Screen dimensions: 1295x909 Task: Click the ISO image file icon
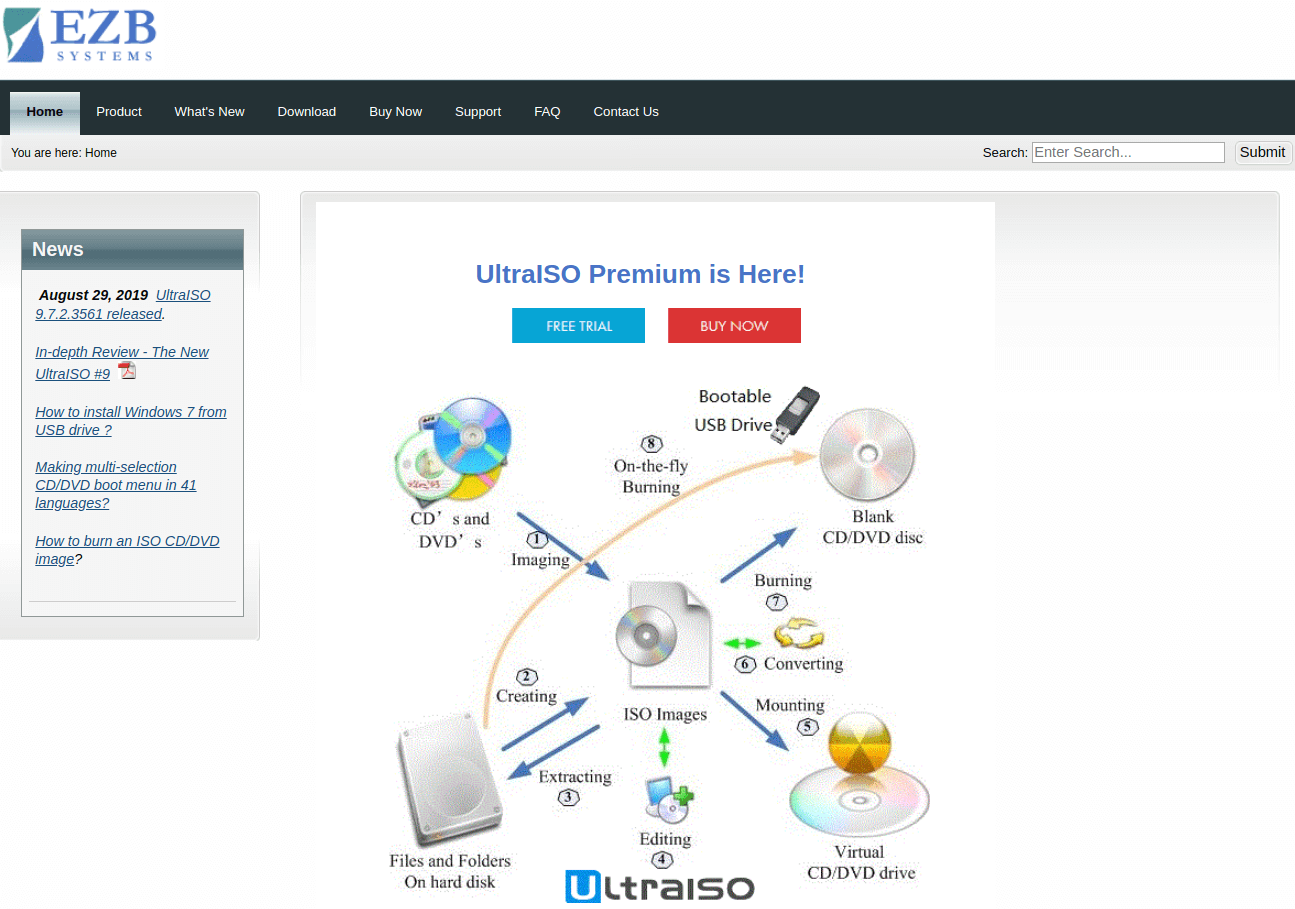pyautogui.click(x=663, y=635)
